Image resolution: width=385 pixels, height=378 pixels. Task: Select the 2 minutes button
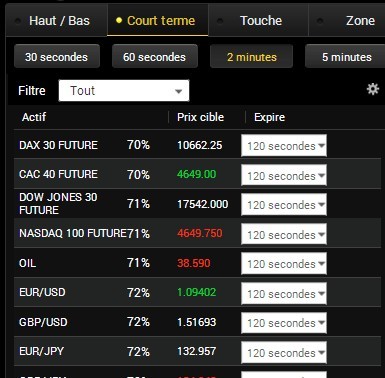tap(252, 57)
